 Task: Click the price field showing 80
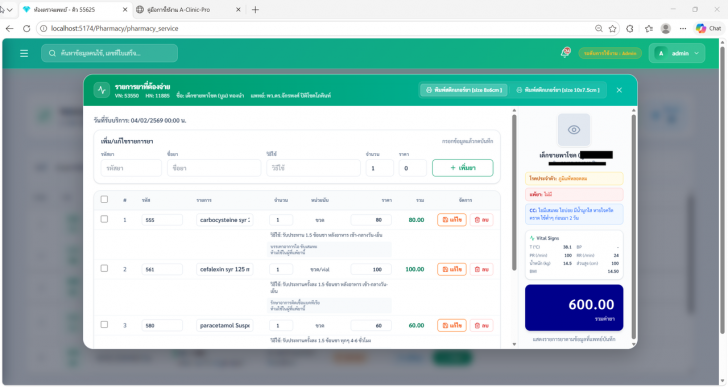click(x=371, y=220)
